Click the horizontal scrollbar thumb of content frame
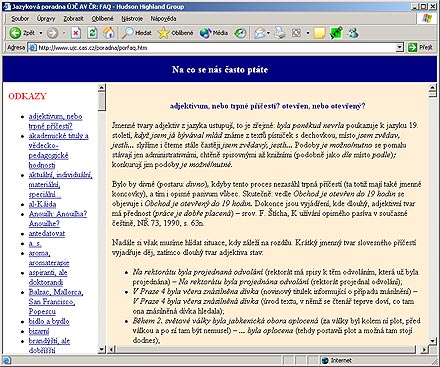This screenshot has height=367, width=440. (266, 349)
